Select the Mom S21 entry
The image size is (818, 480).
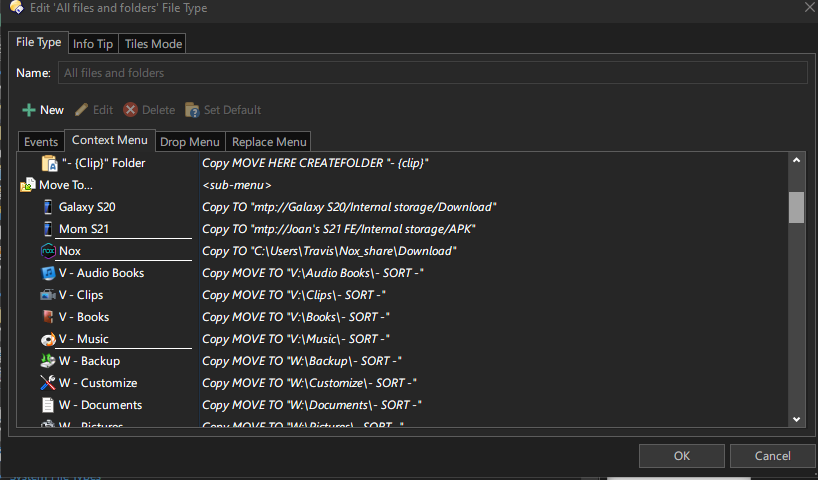[x=84, y=229]
